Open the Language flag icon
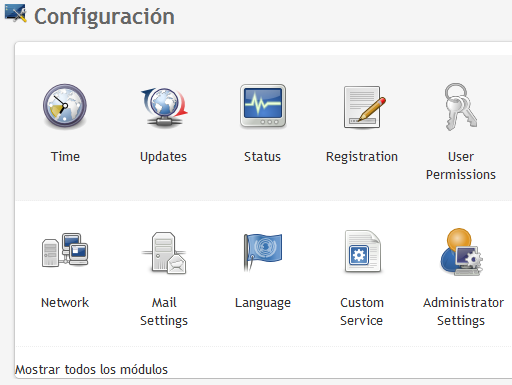The height and width of the screenshot is (385, 512). tap(263, 252)
